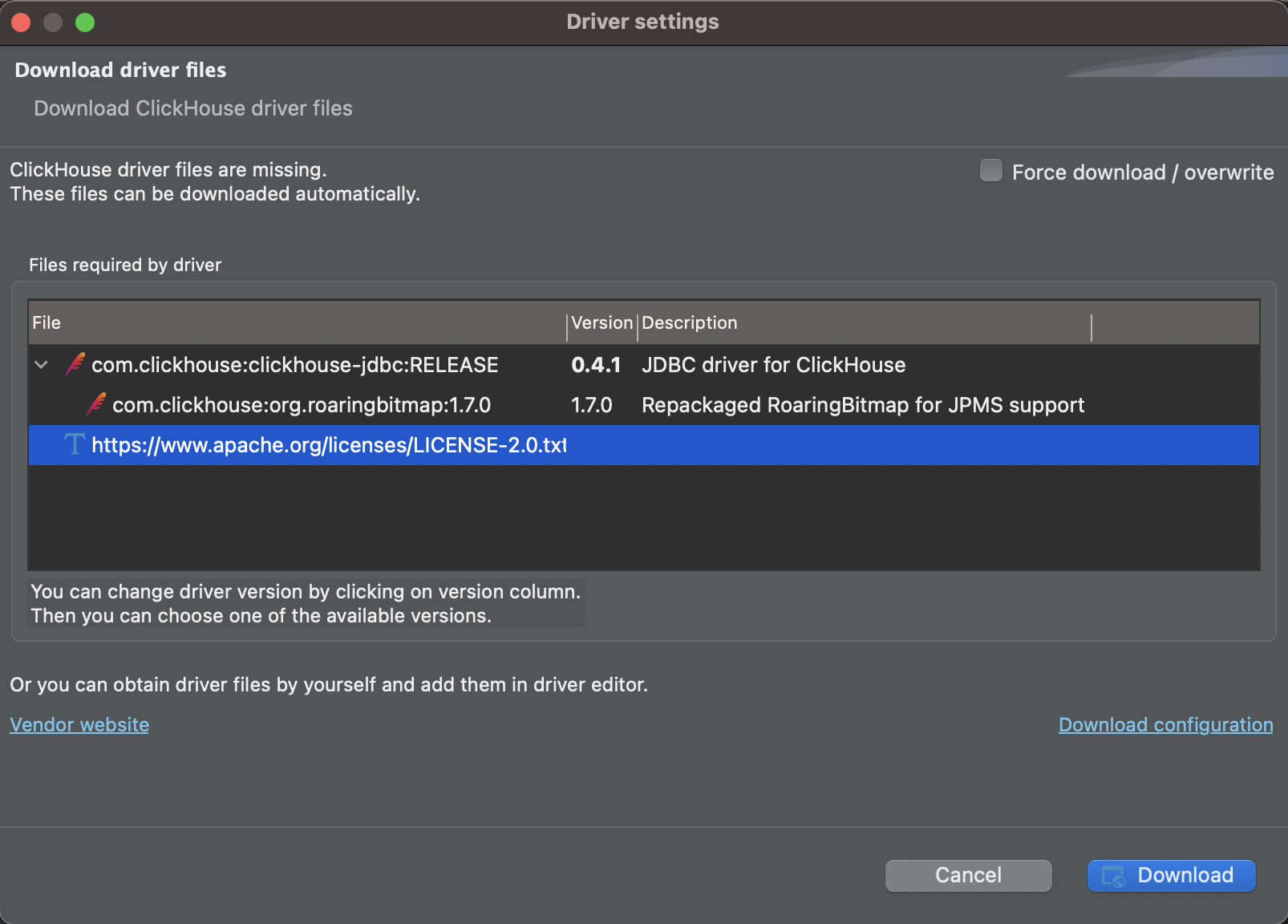Collapse the com.clickhouse:clickhouse-jdbc:RELEASE entry

(41, 365)
